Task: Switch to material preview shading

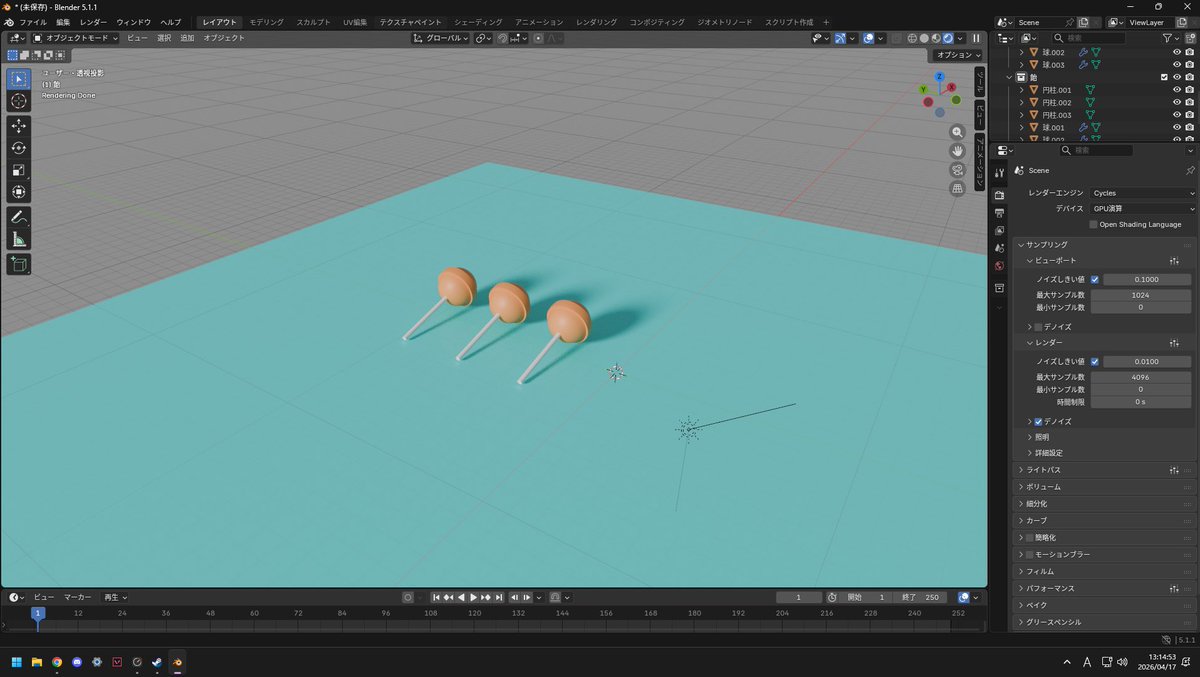Action: pyautogui.click(x=936, y=38)
